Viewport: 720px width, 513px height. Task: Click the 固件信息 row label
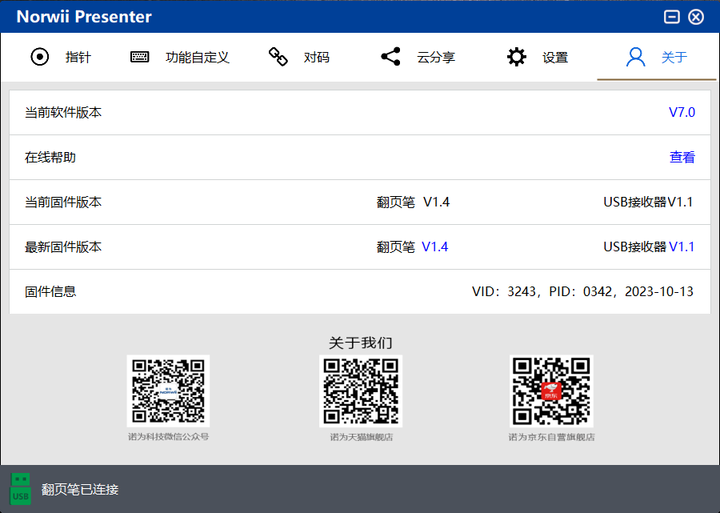(x=50, y=292)
